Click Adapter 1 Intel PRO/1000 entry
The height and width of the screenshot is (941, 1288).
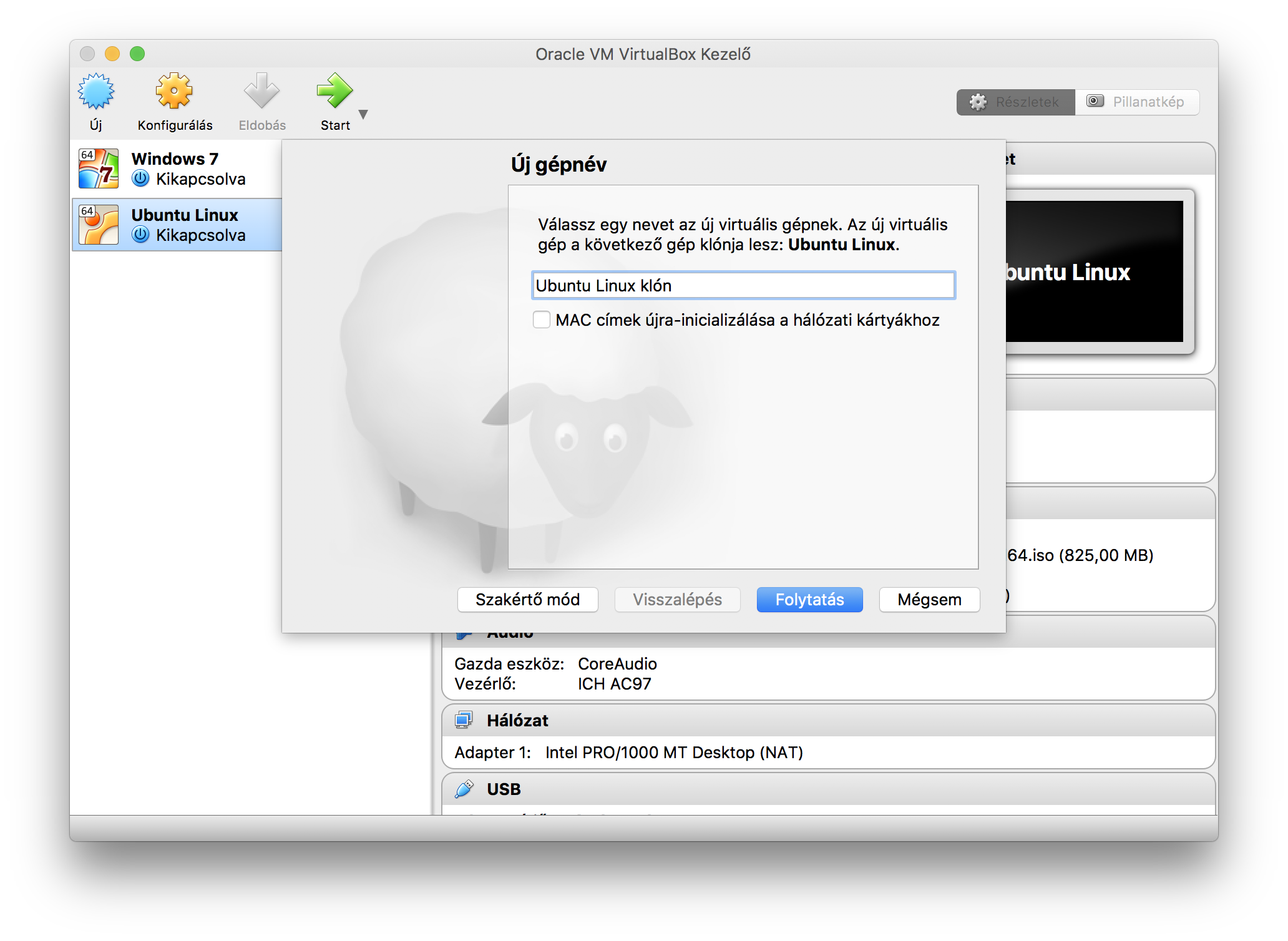[628, 753]
